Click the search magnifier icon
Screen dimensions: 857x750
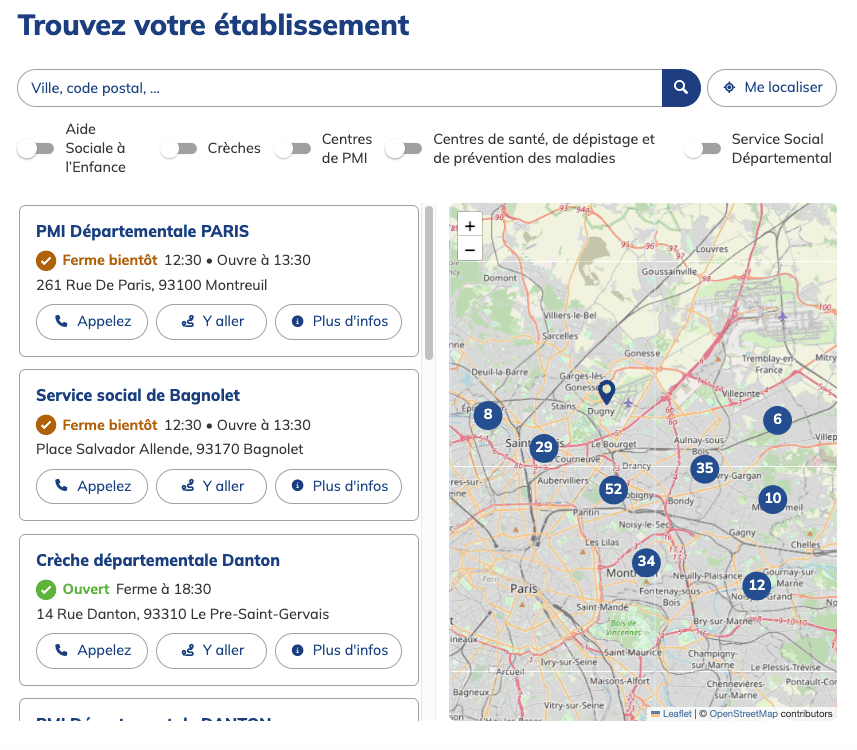tap(681, 88)
